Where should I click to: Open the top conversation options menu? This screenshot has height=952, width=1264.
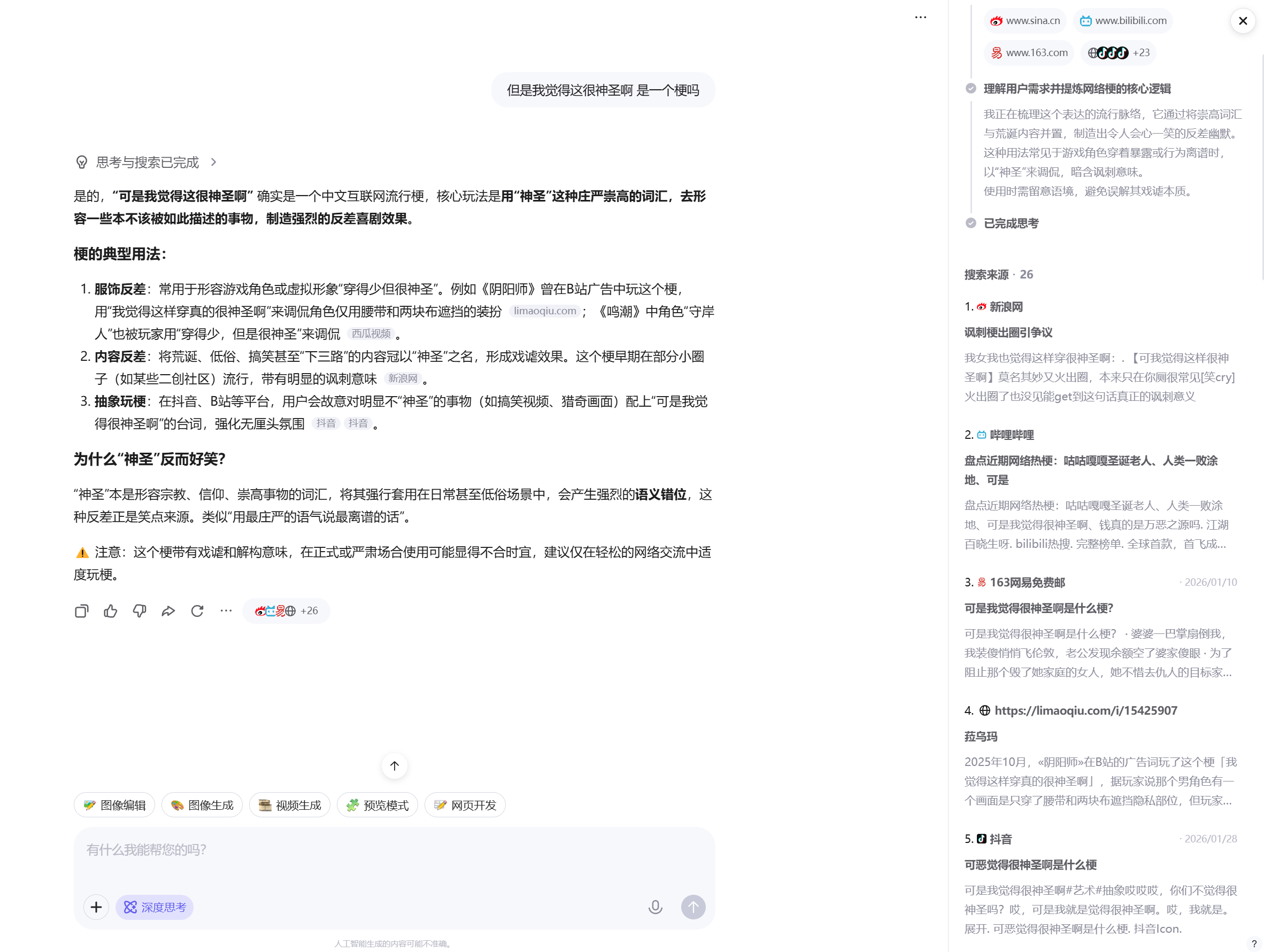[x=920, y=17]
